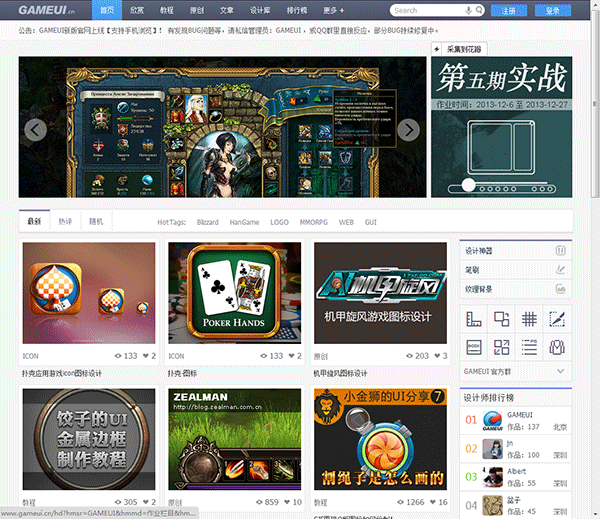Open the 教程 navigation item
This screenshot has width=600, height=519.
pos(166,10)
